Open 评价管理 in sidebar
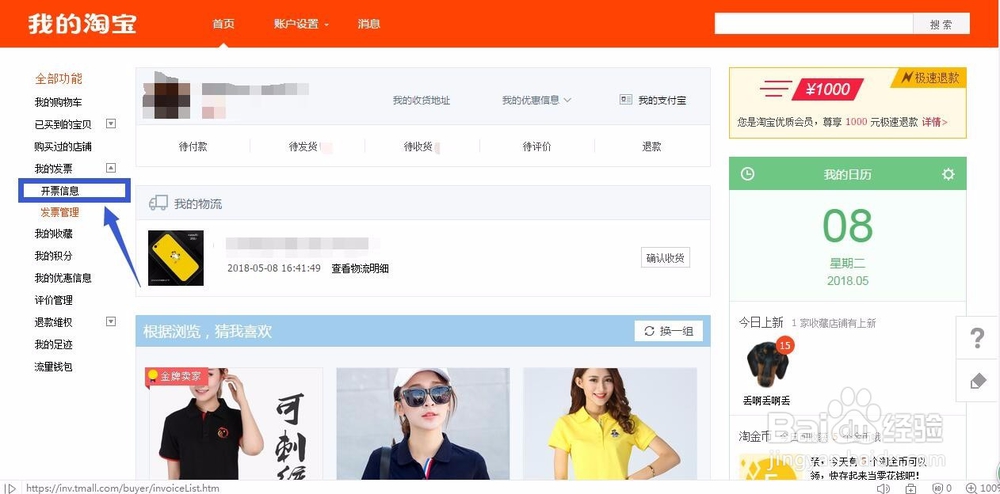 pyautogui.click(x=54, y=300)
